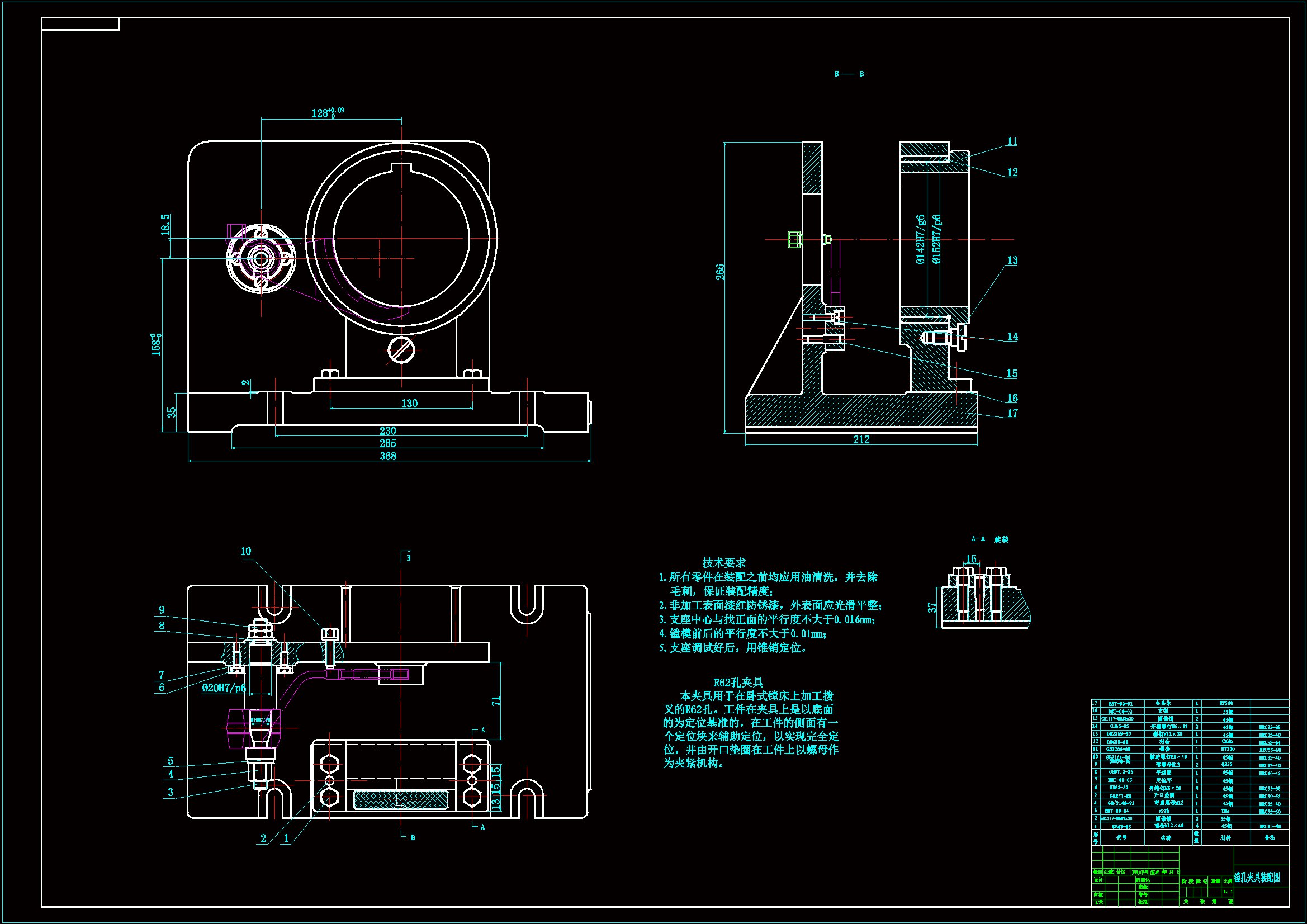Select the Ø20H7/p6 fit annotation

point(224,688)
